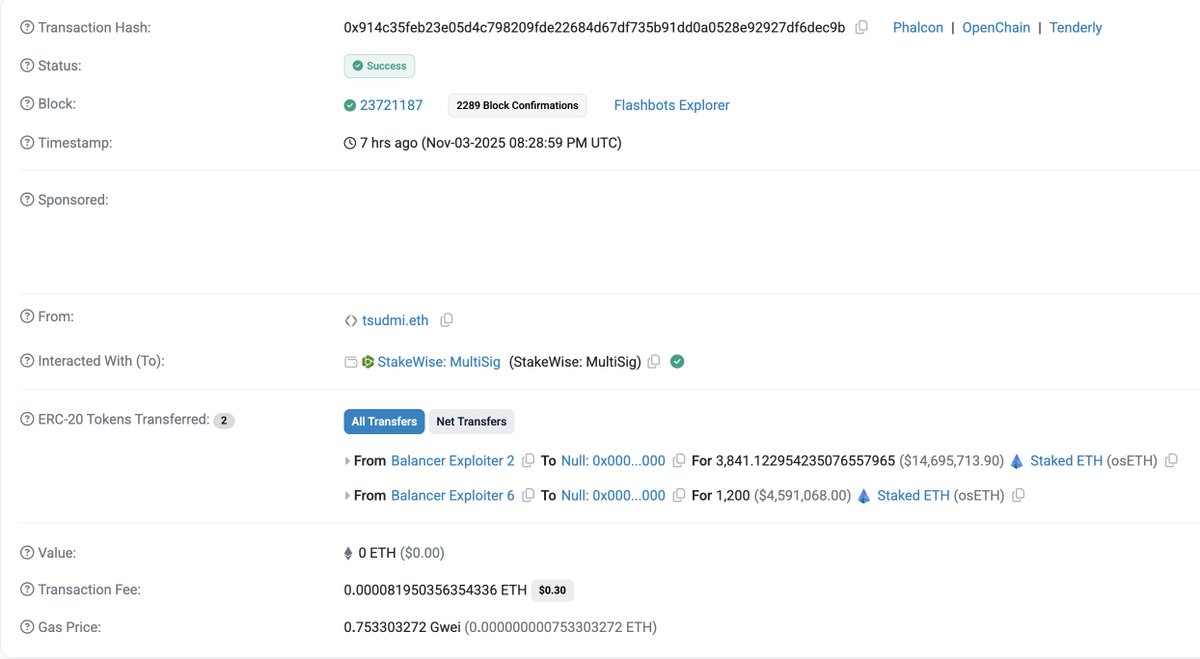Screen dimensions: 1200x659
Task: Copy the StakeWise MultiSig address
Action: click(x=654, y=362)
